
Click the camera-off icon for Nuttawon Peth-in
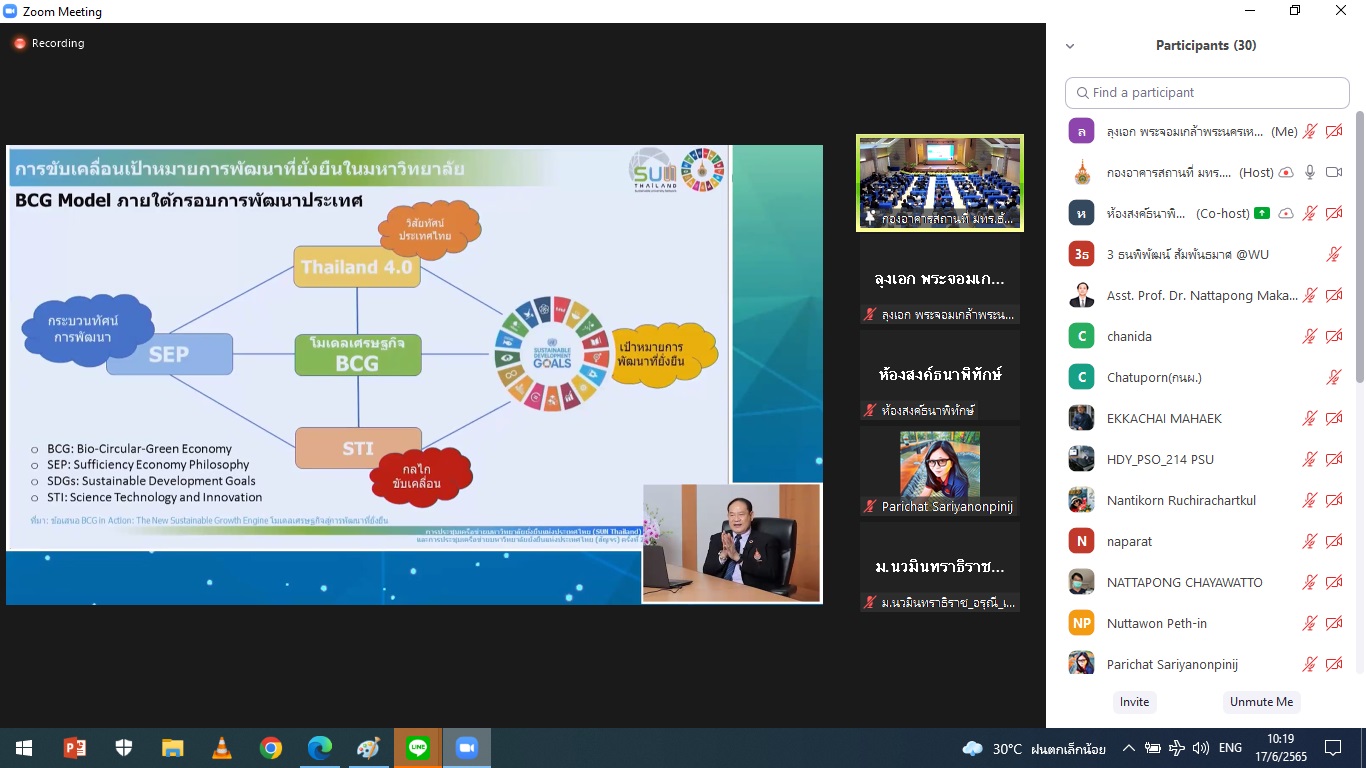point(1334,624)
